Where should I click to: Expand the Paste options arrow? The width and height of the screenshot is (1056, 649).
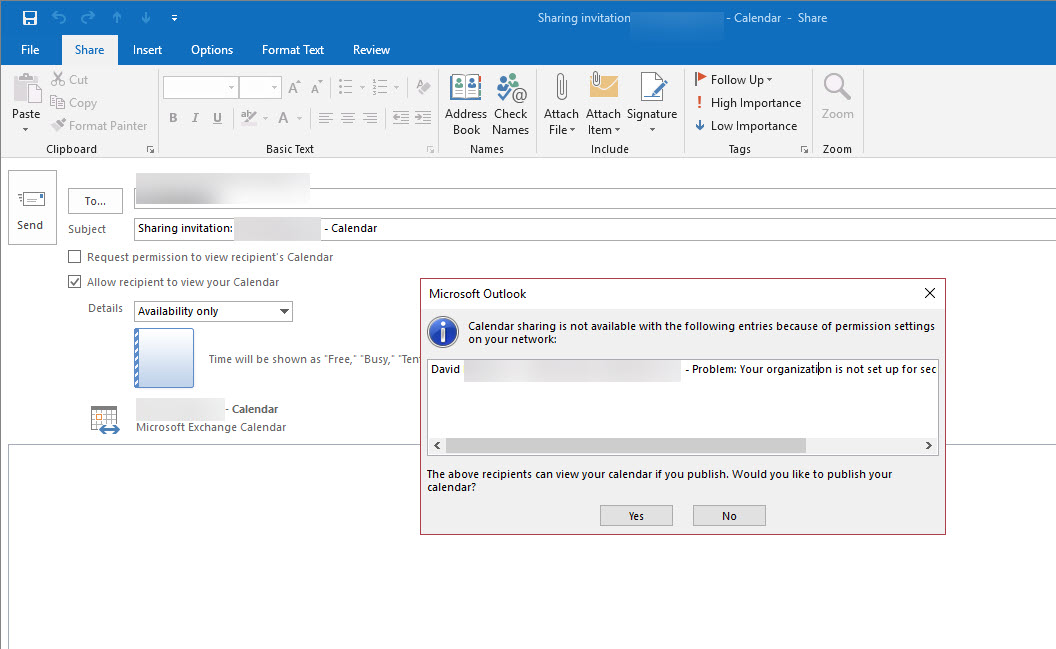26,129
